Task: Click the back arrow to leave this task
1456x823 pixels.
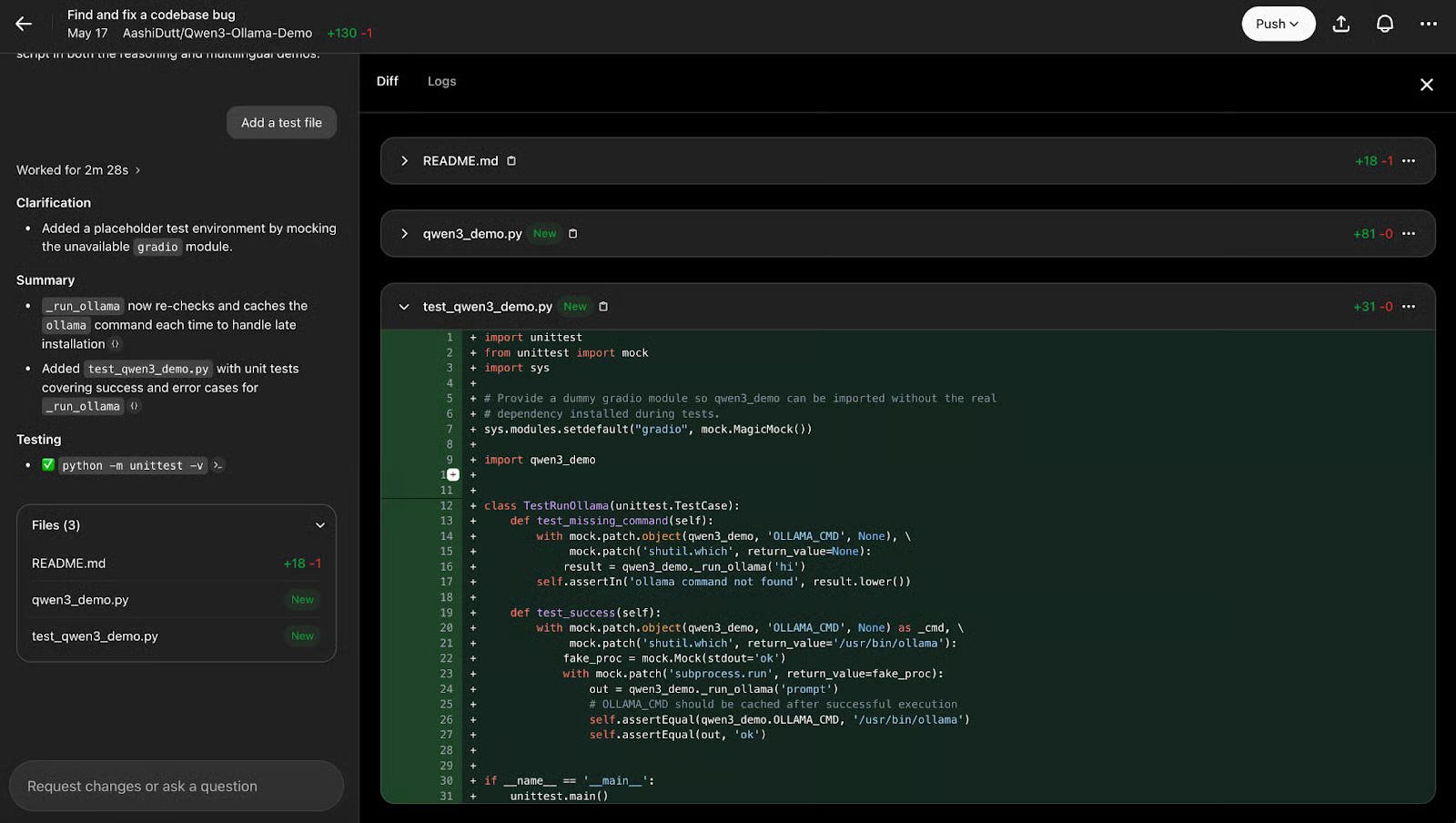Action: click(x=24, y=25)
